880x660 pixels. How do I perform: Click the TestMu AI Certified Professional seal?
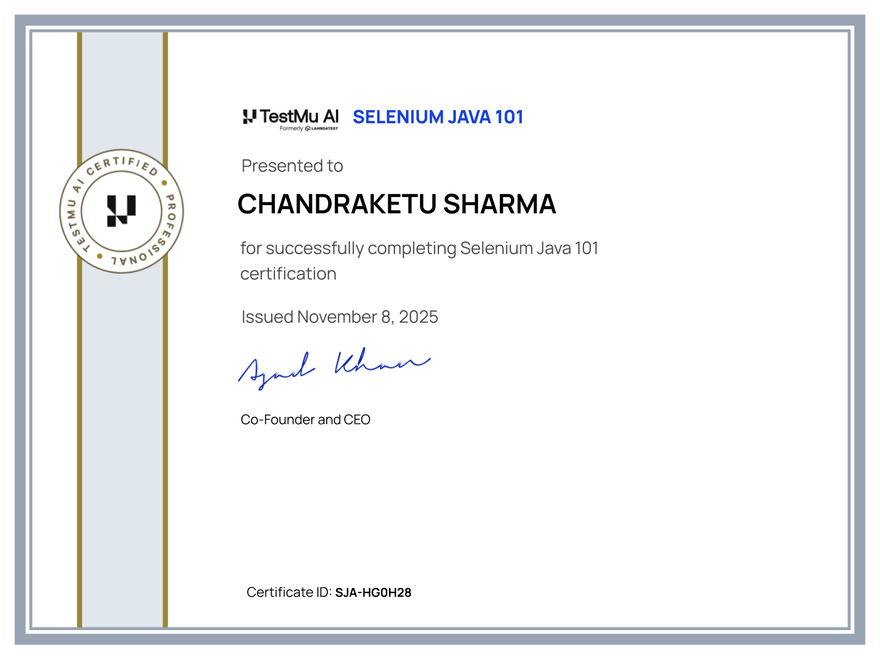tap(122, 212)
